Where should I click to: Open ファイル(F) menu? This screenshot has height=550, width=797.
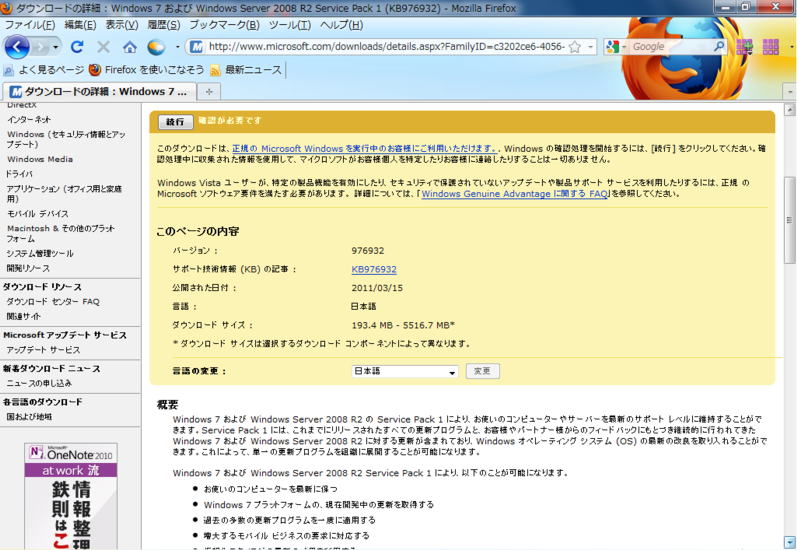[x=30, y=25]
